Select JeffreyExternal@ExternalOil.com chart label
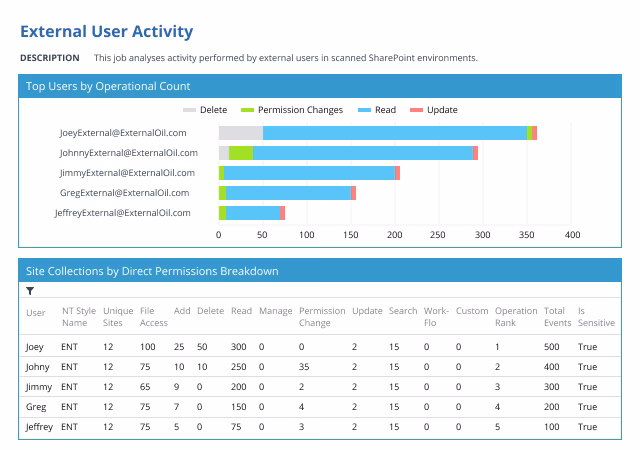The height and width of the screenshot is (450, 640). 122,213
